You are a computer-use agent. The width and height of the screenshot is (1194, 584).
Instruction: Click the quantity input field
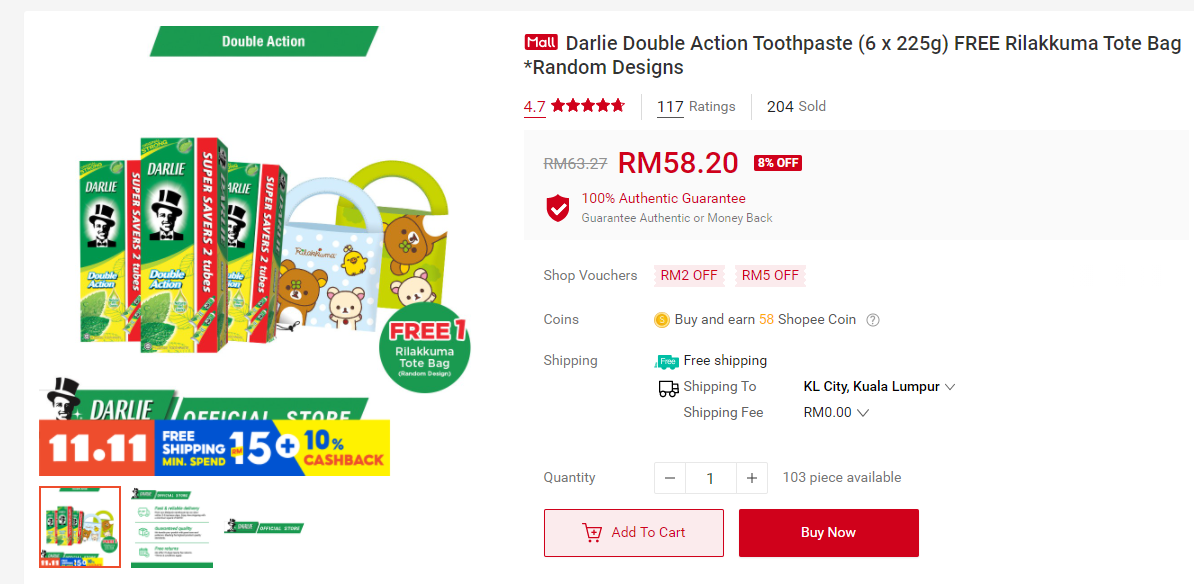(711, 478)
